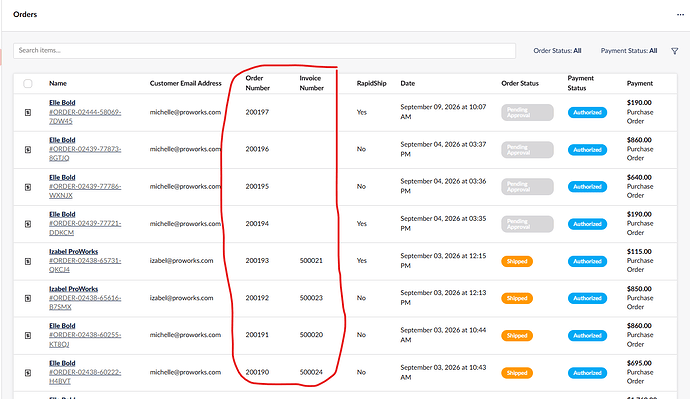Click the Payment column header
Screen dimensions: 690x399
[640, 83]
